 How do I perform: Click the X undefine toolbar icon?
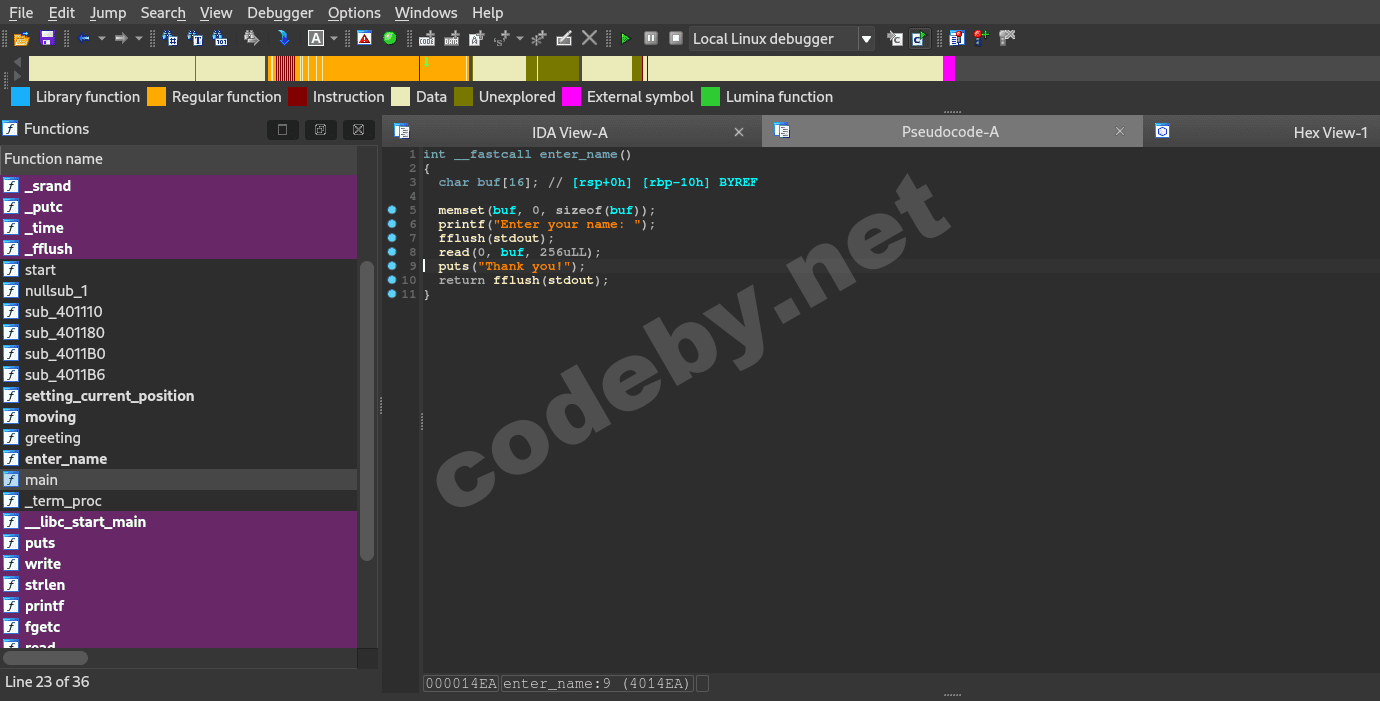(x=589, y=38)
